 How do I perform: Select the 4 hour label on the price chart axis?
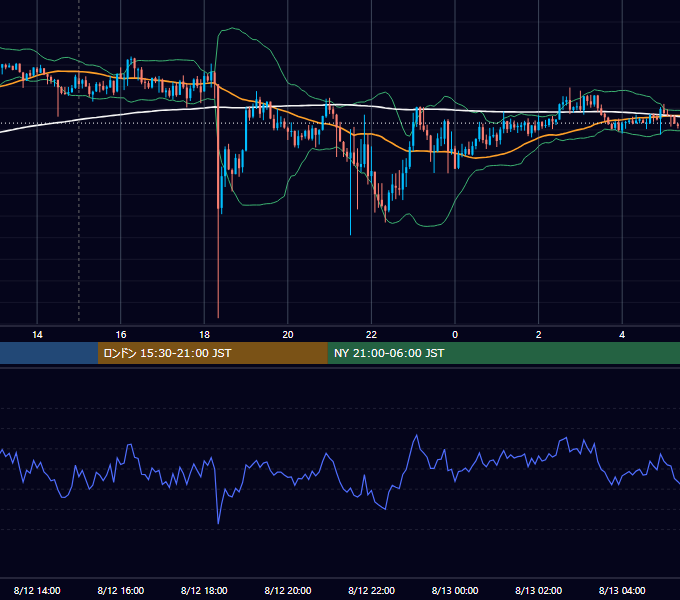coord(622,335)
